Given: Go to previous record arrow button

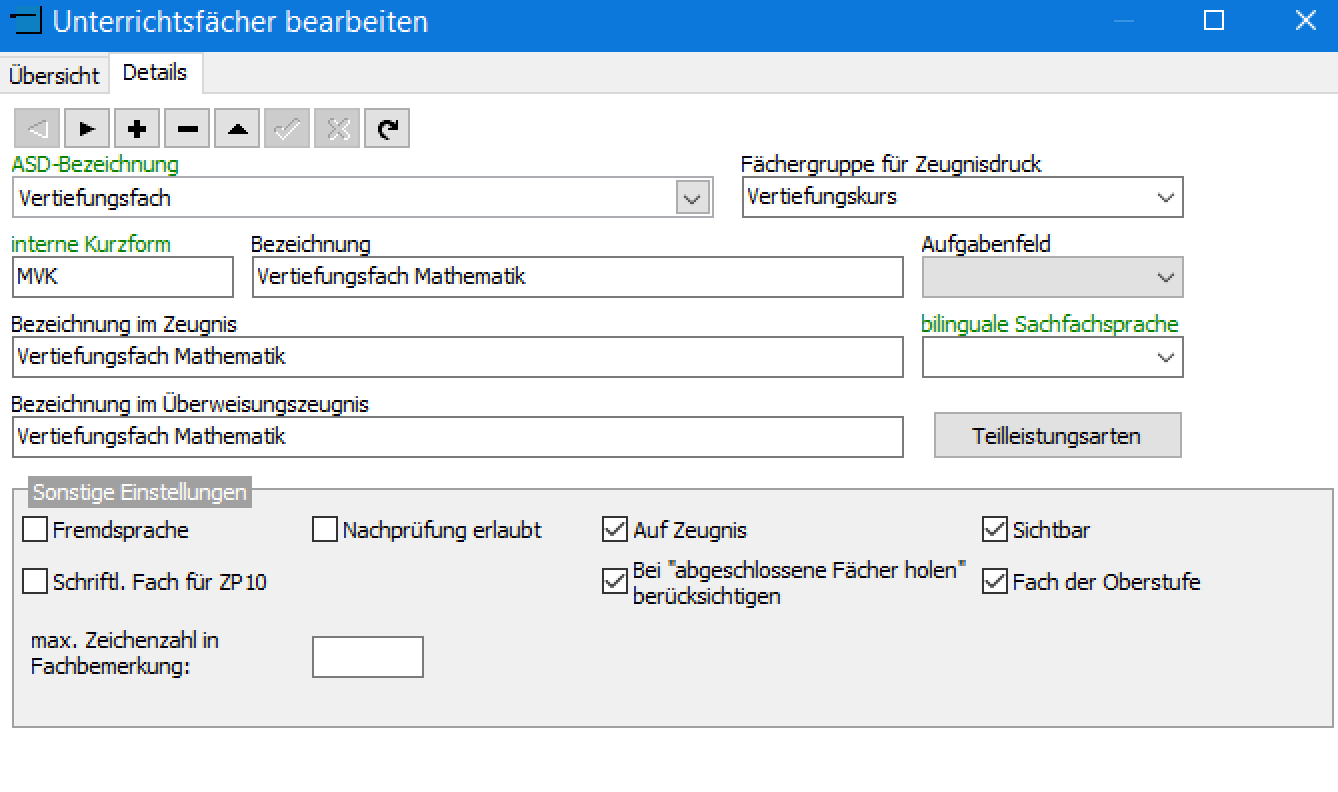Looking at the screenshot, I should (x=37, y=128).
